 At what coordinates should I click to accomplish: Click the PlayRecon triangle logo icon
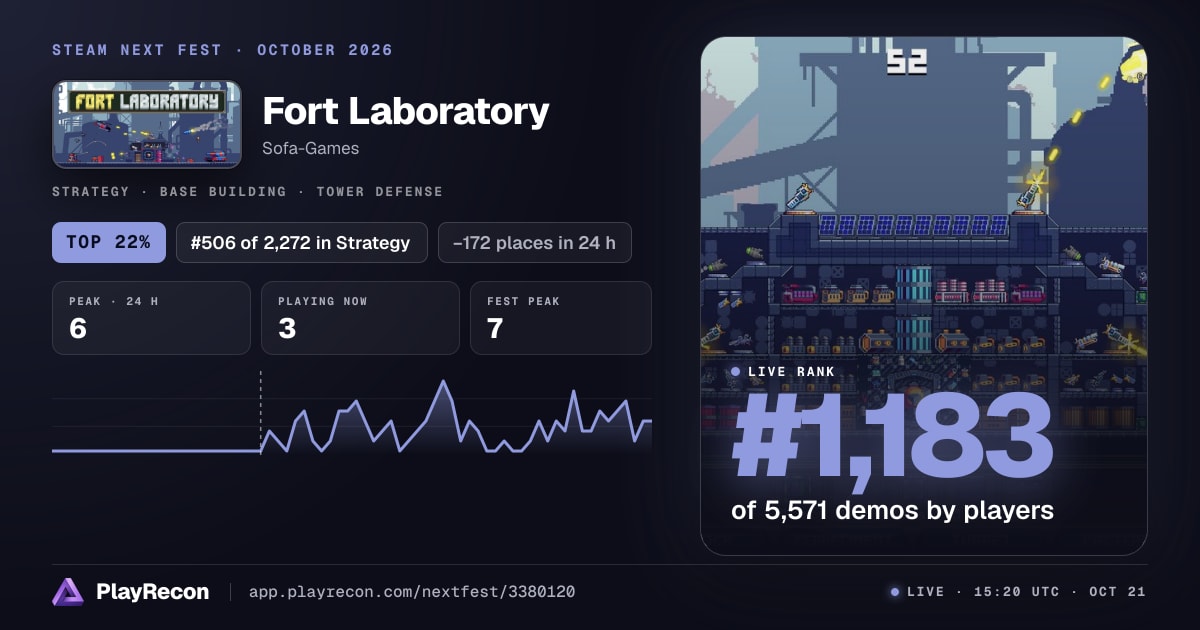[x=67, y=592]
